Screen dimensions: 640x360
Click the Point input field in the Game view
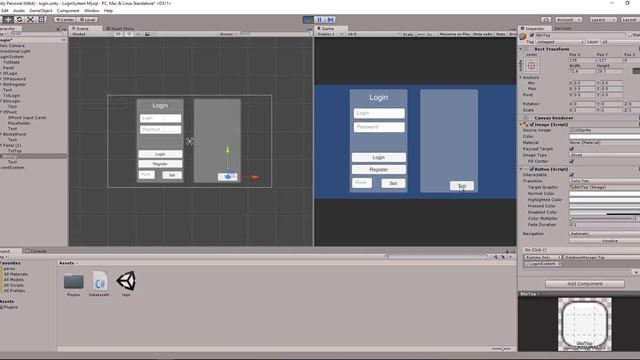pyautogui.click(x=362, y=182)
